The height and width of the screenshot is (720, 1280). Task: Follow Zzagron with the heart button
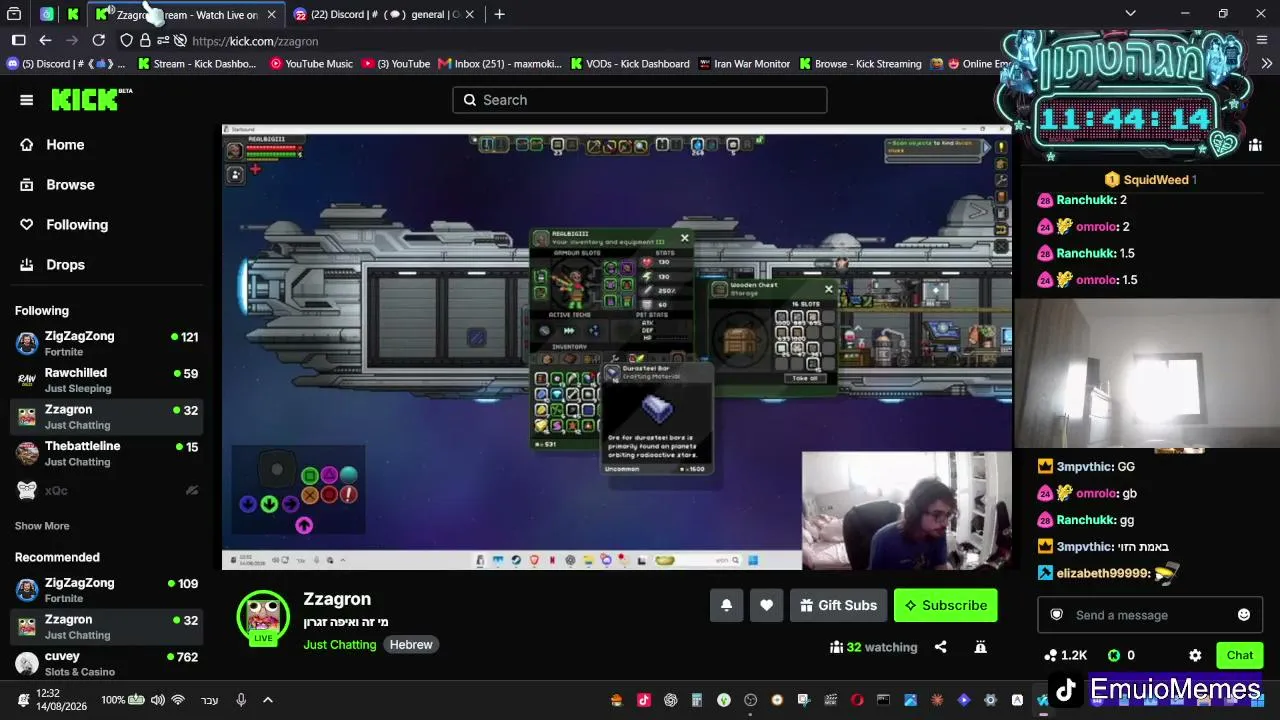[x=766, y=605]
